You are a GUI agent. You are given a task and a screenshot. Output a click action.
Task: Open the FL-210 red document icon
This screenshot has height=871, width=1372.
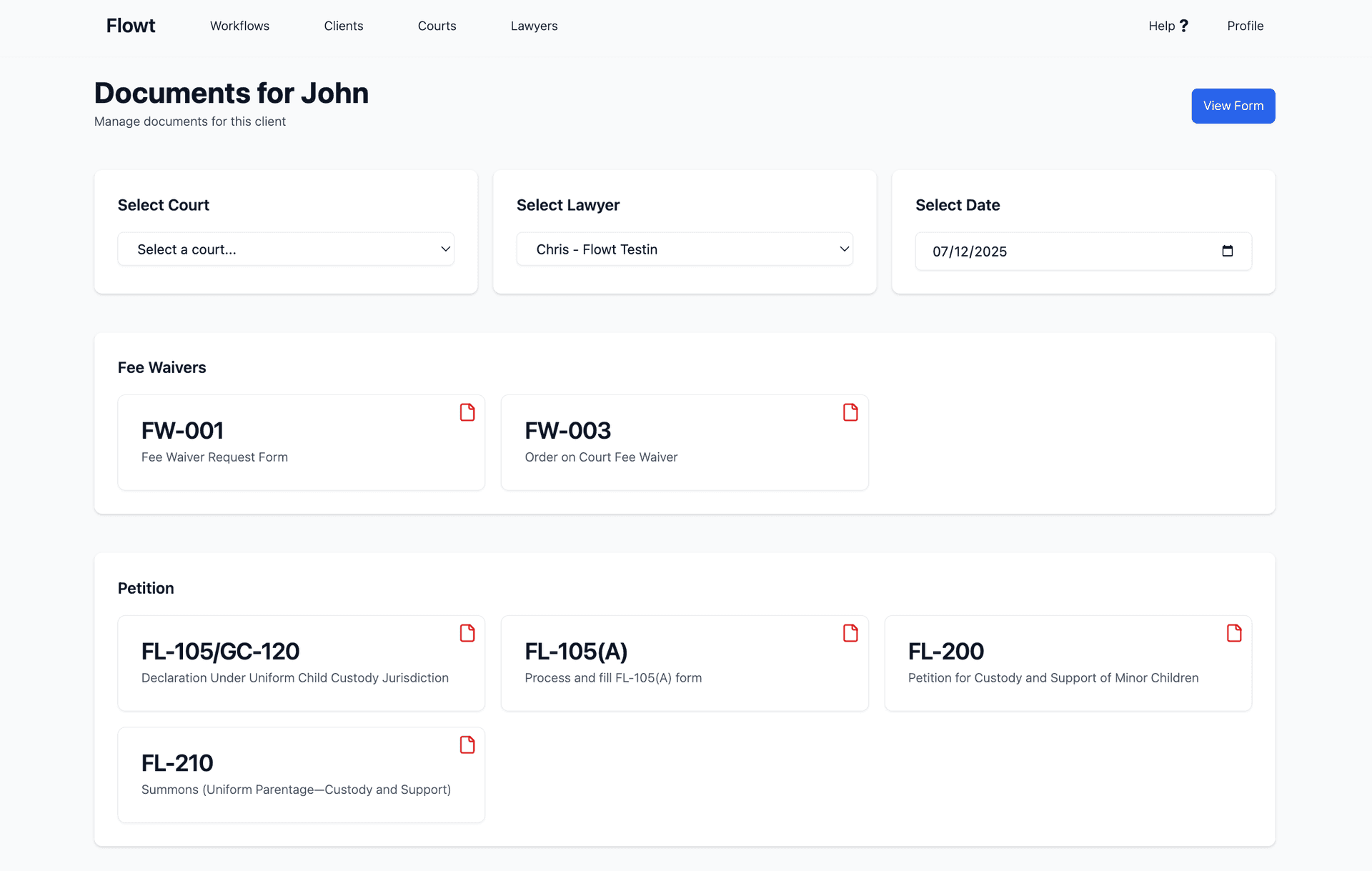(467, 745)
